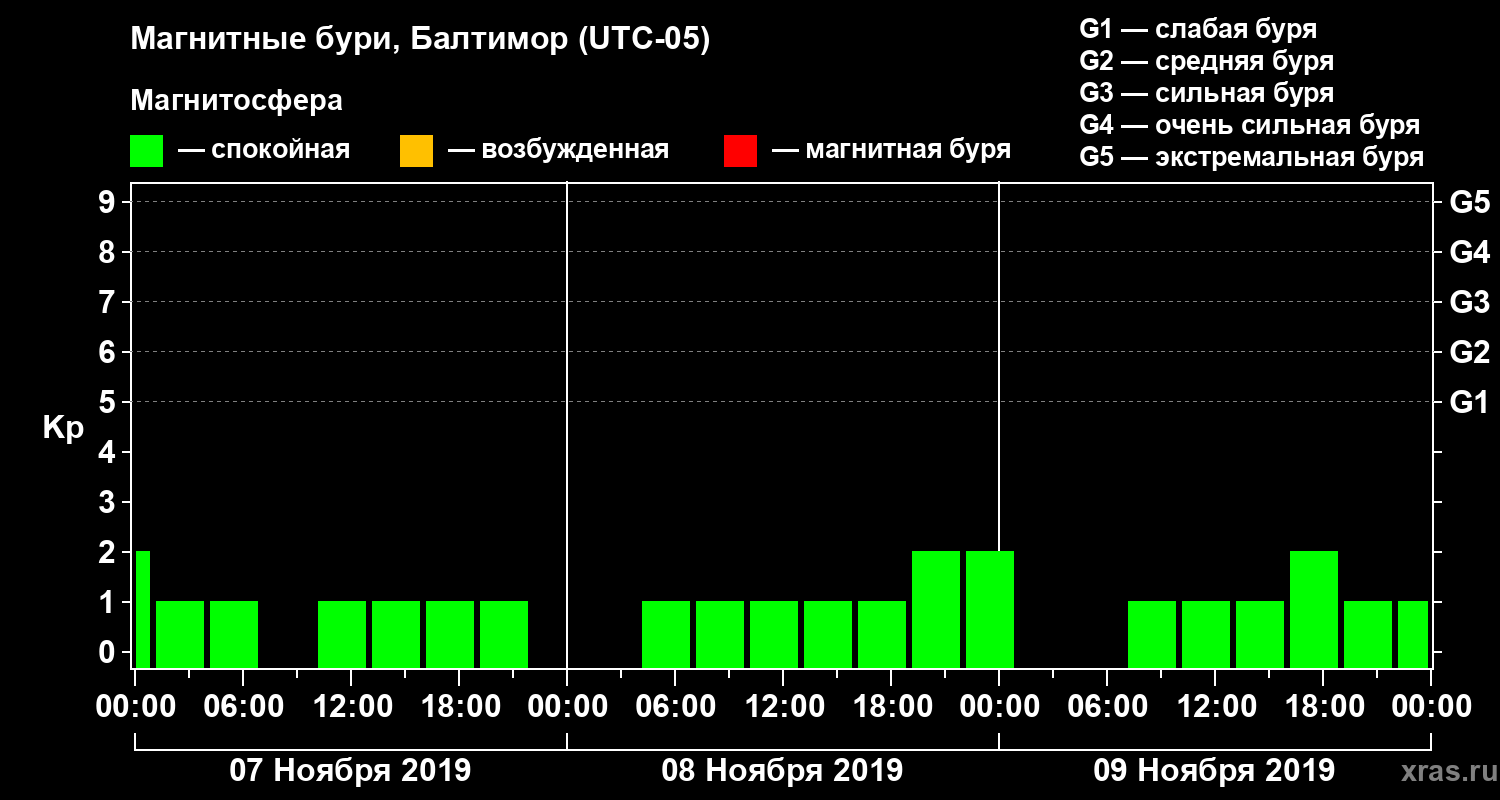Click the 'Kp' axis title

63,428
